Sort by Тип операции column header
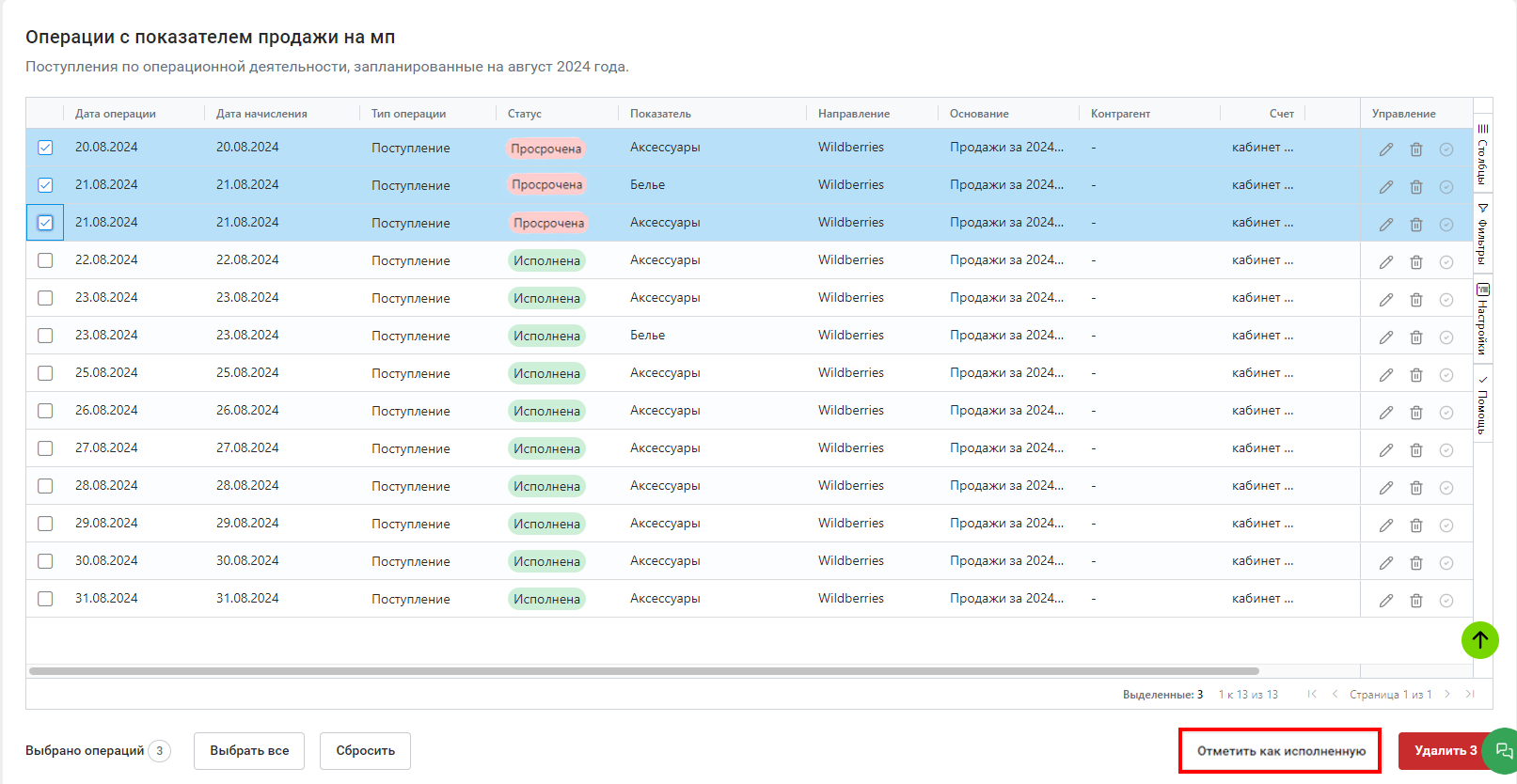The width and height of the screenshot is (1517, 784). pos(408,114)
